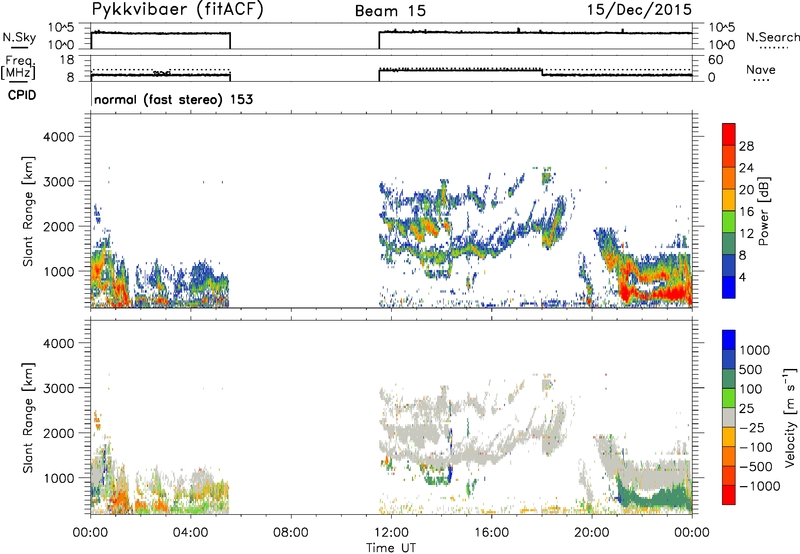Click the bright-blue bottom of the power color bar
Screen dimensions: 800x554
[729, 287]
